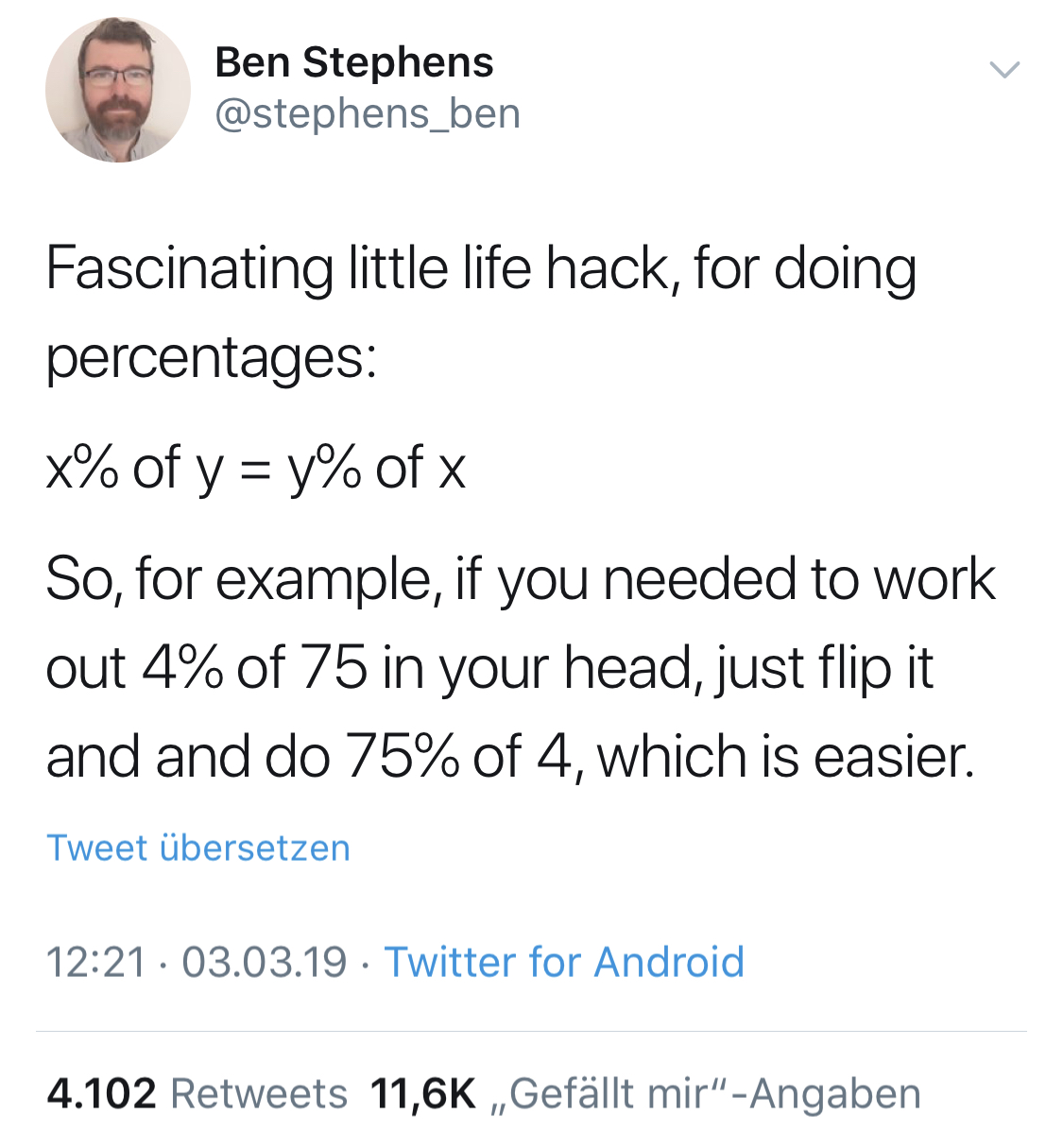Click the "4% of 75" text
1063x1148 pixels.
pos(254,667)
